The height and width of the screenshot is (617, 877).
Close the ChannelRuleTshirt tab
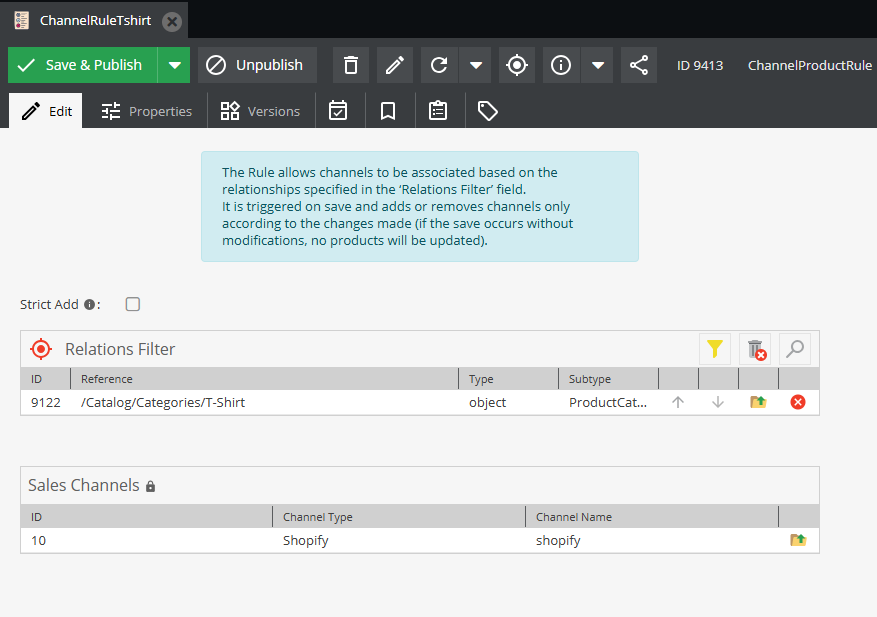click(x=172, y=20)
